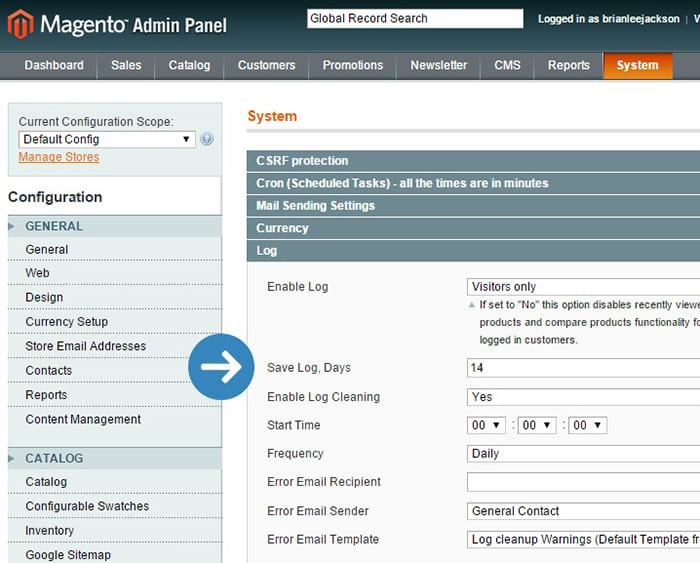This screenshot has height=563, width=700.
Task: Select Design in configuration sidebar
Action: click(115, 297)
